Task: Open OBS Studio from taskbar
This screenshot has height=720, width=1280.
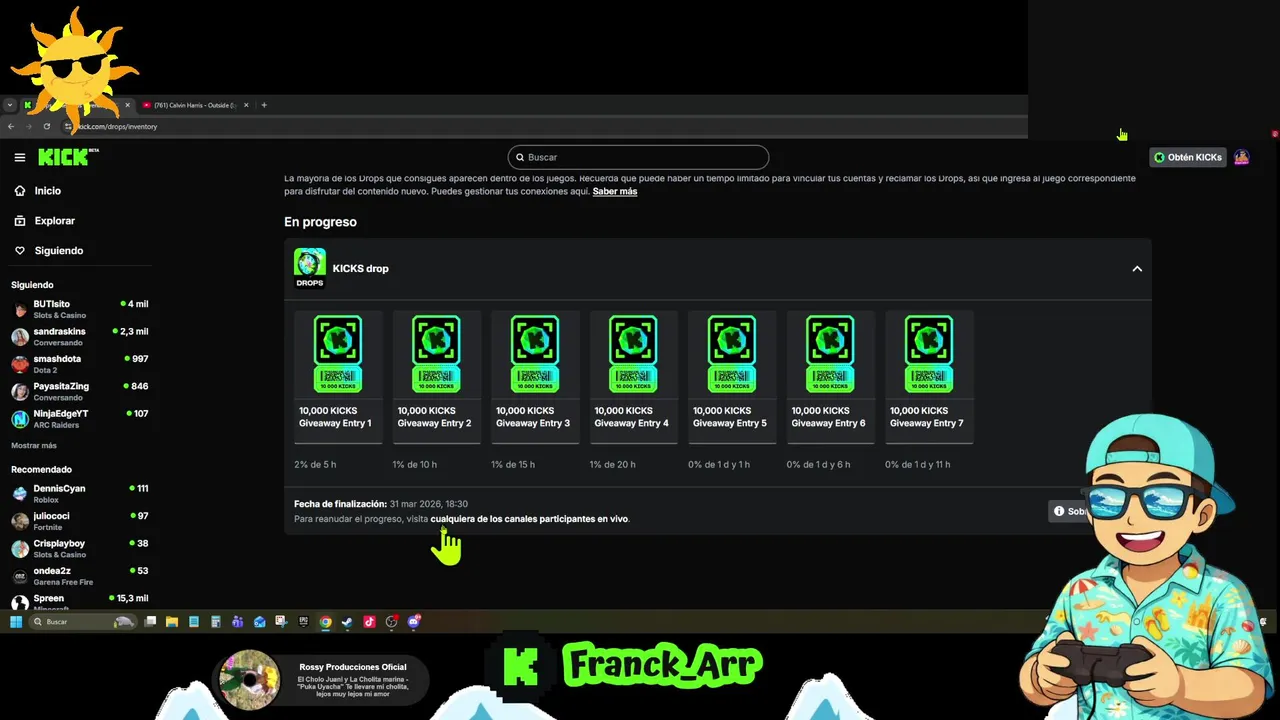Action: click(x=392, y=622)
